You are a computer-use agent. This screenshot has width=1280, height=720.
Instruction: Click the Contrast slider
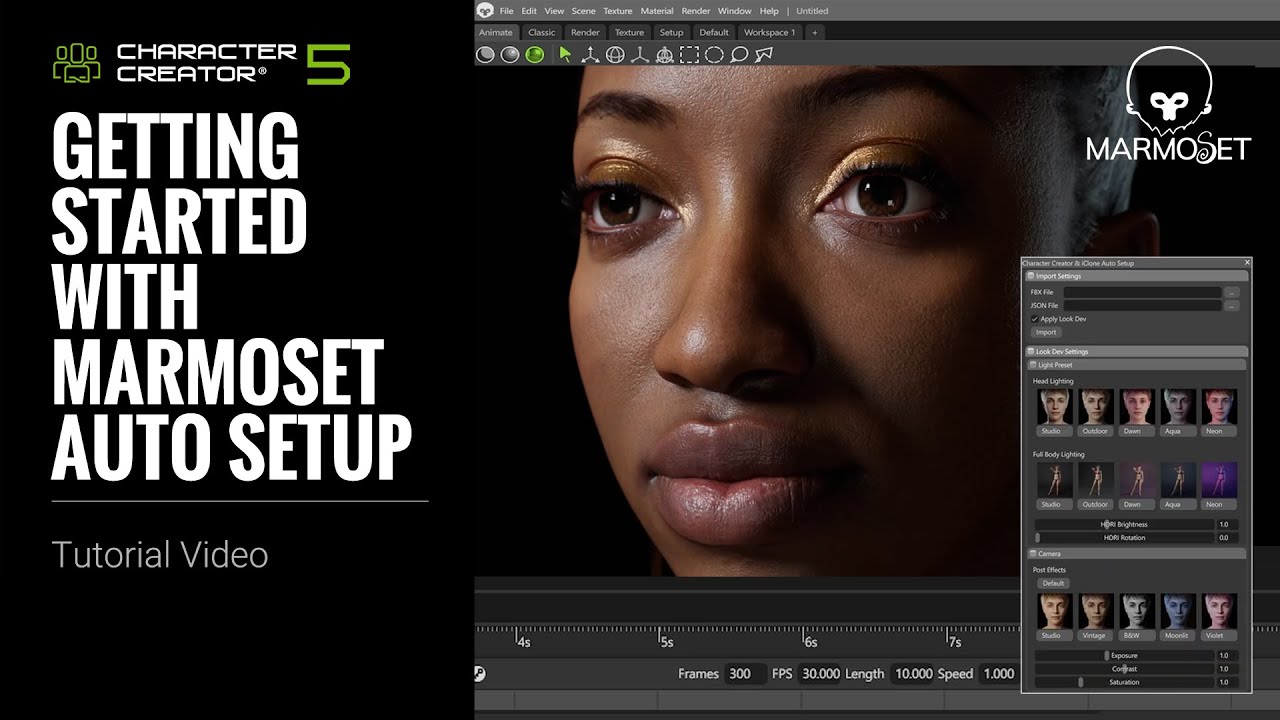click(x=1124, y=669)
